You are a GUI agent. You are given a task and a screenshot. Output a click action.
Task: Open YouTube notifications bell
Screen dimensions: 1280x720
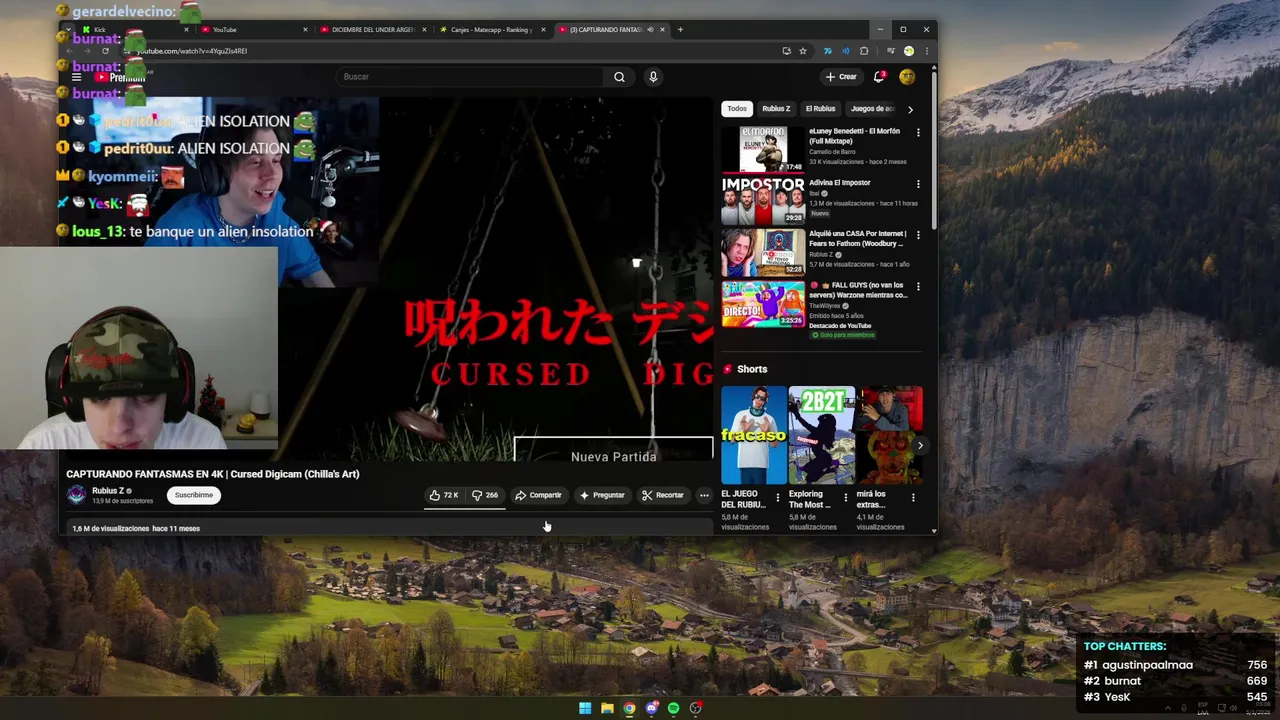[879, 77]
